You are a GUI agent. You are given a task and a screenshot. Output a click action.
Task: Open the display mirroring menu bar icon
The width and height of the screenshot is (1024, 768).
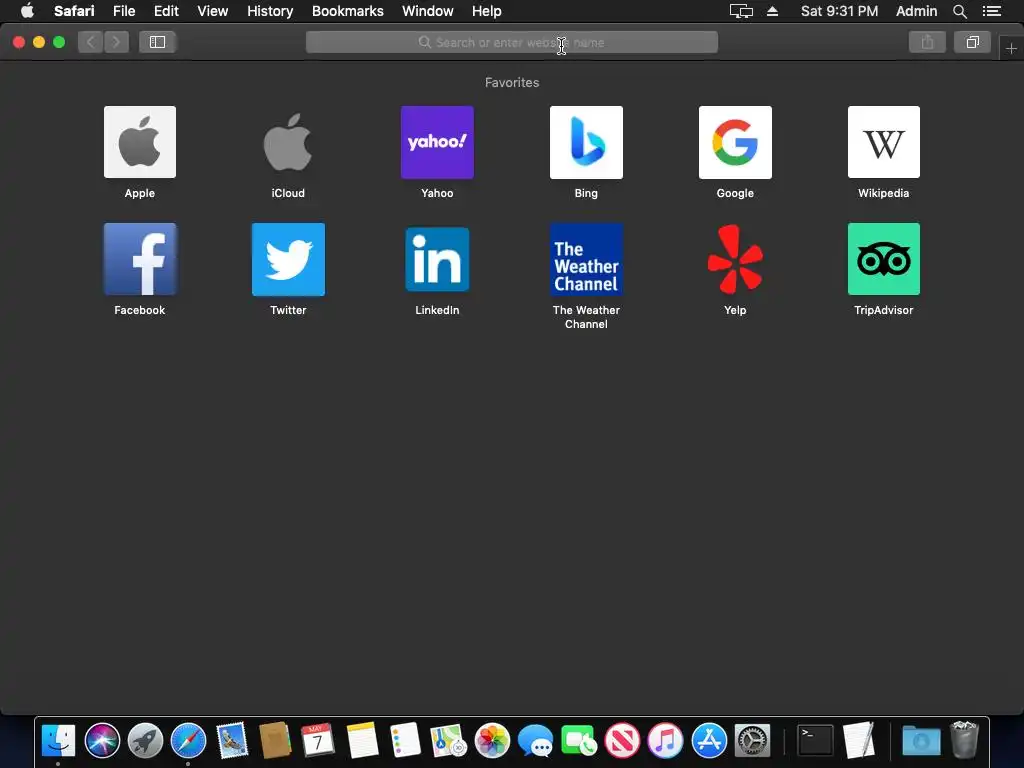click(741, 11)
